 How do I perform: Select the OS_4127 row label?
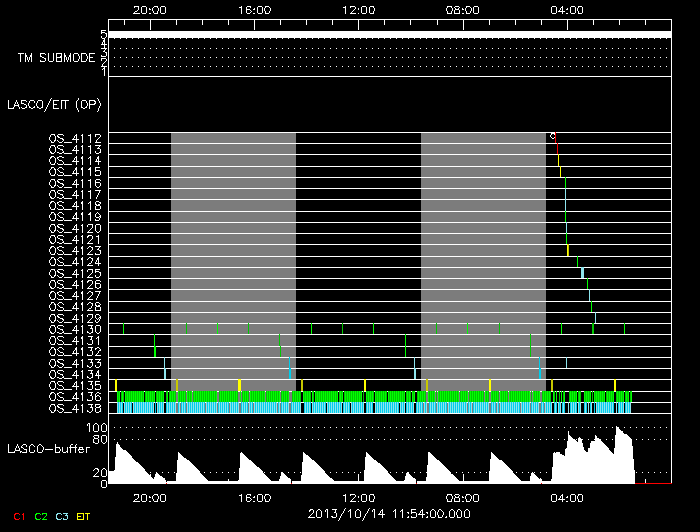[75, 296]
